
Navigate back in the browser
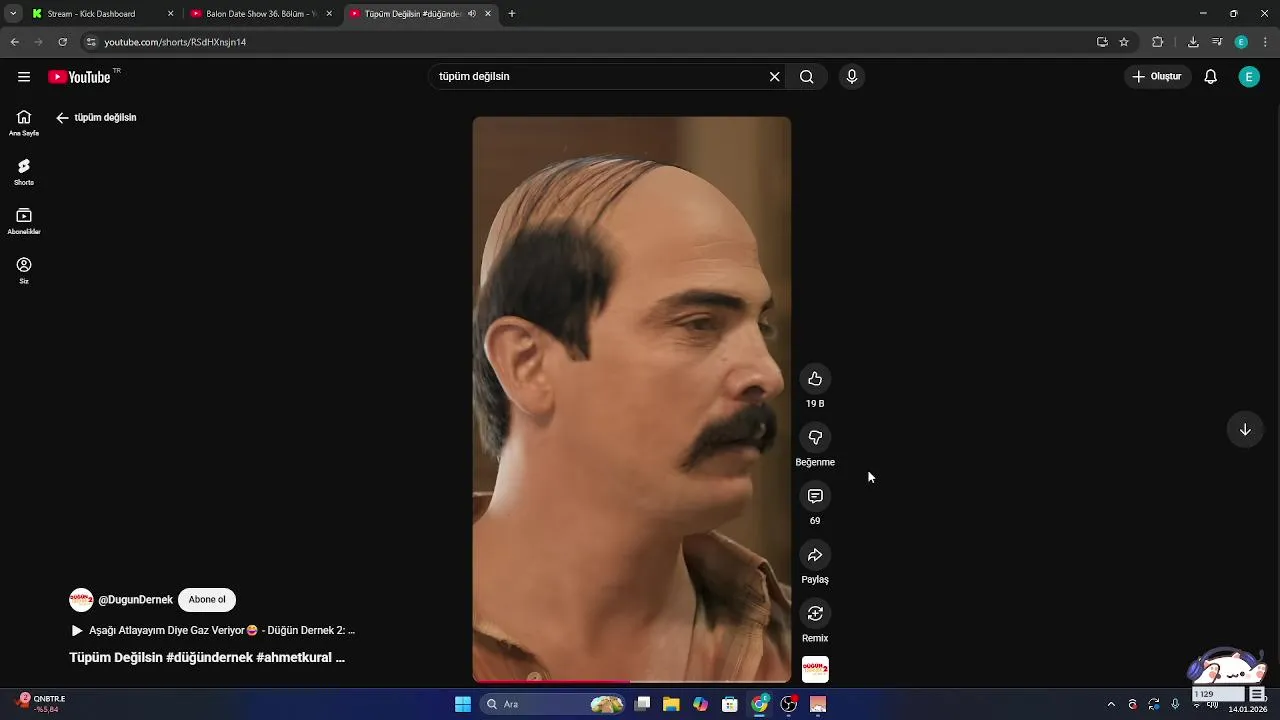click(x=14, y=42)
